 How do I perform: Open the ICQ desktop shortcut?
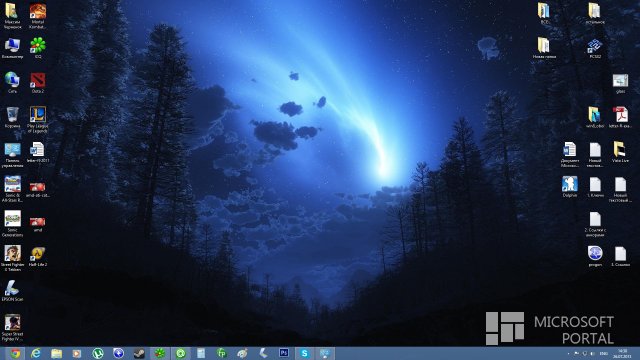38,48
